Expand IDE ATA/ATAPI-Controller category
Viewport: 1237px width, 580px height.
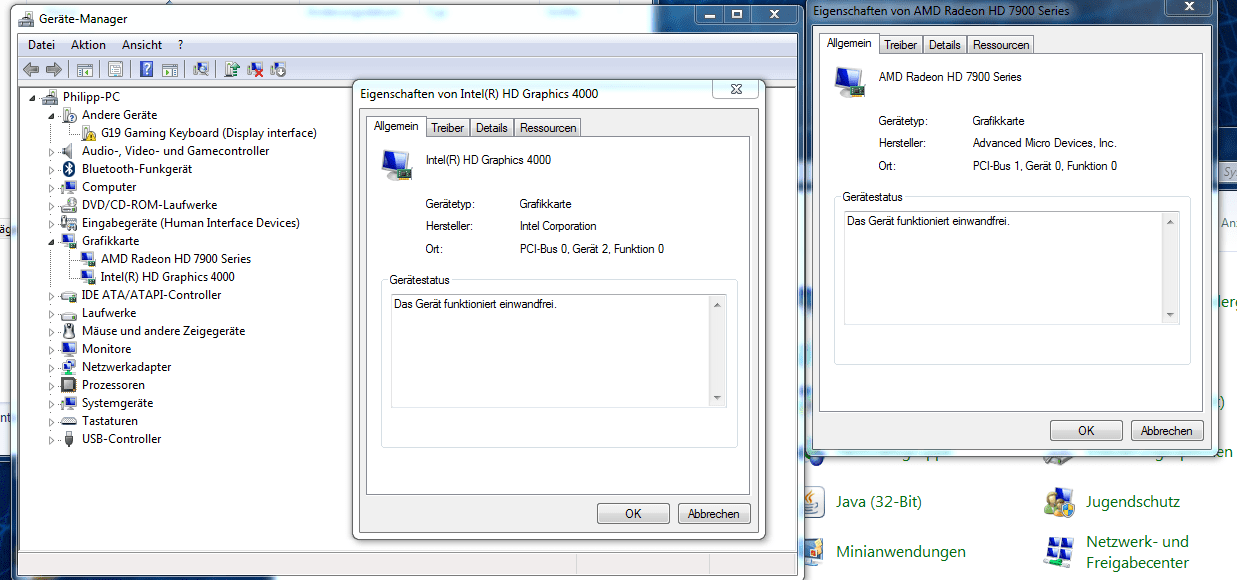52,296
